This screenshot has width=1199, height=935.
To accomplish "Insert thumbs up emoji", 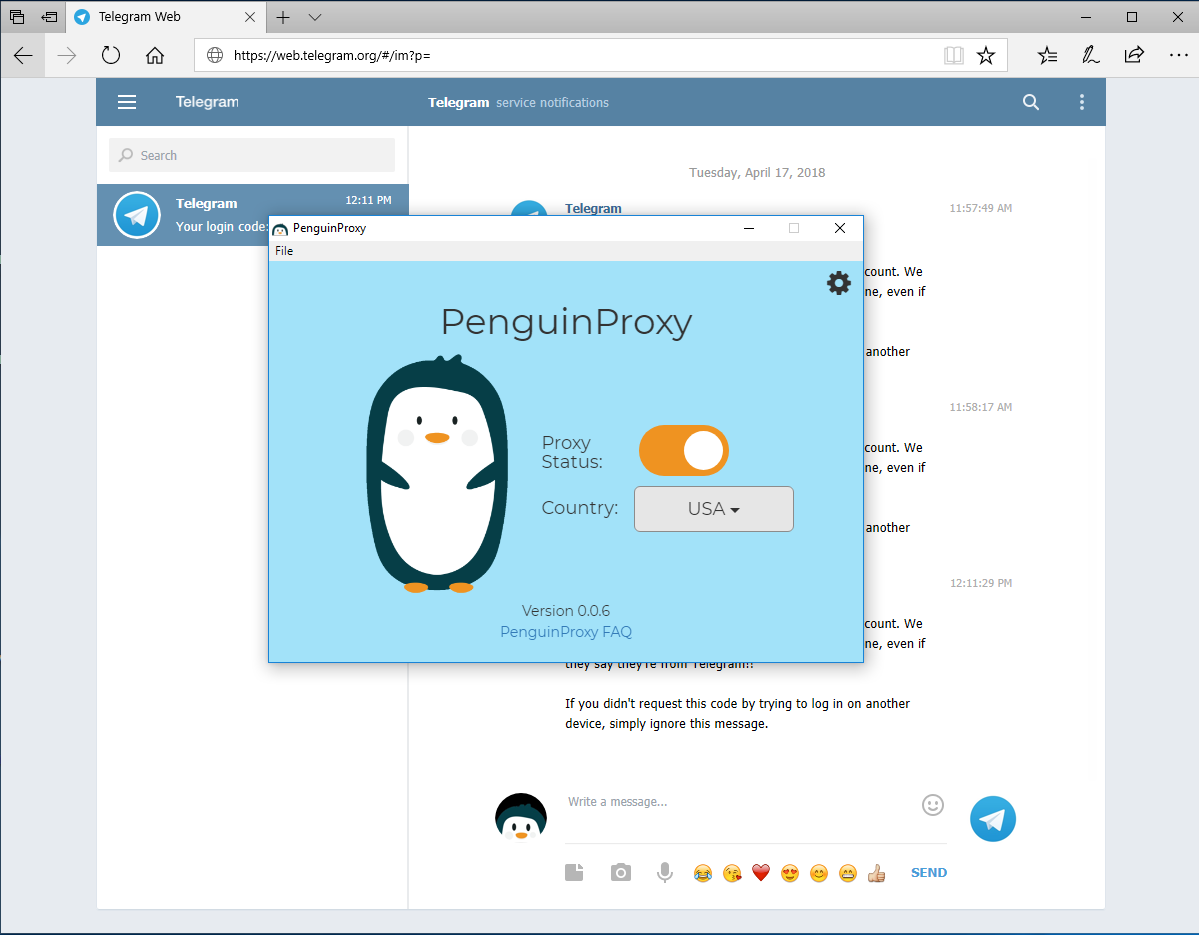I will 876,873.
